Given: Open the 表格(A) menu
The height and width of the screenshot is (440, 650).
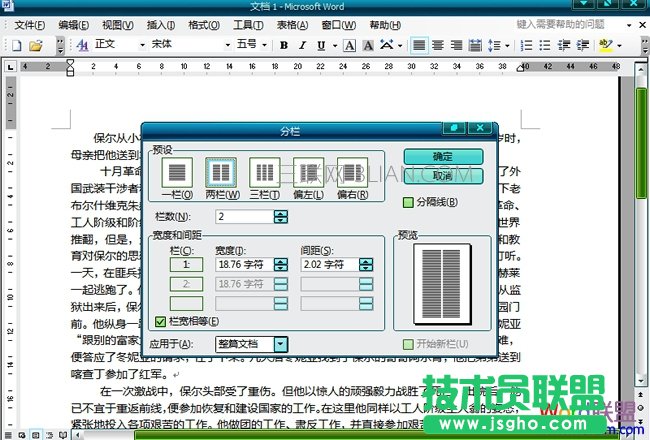Looking at the screenshot, I should [293, 25].
